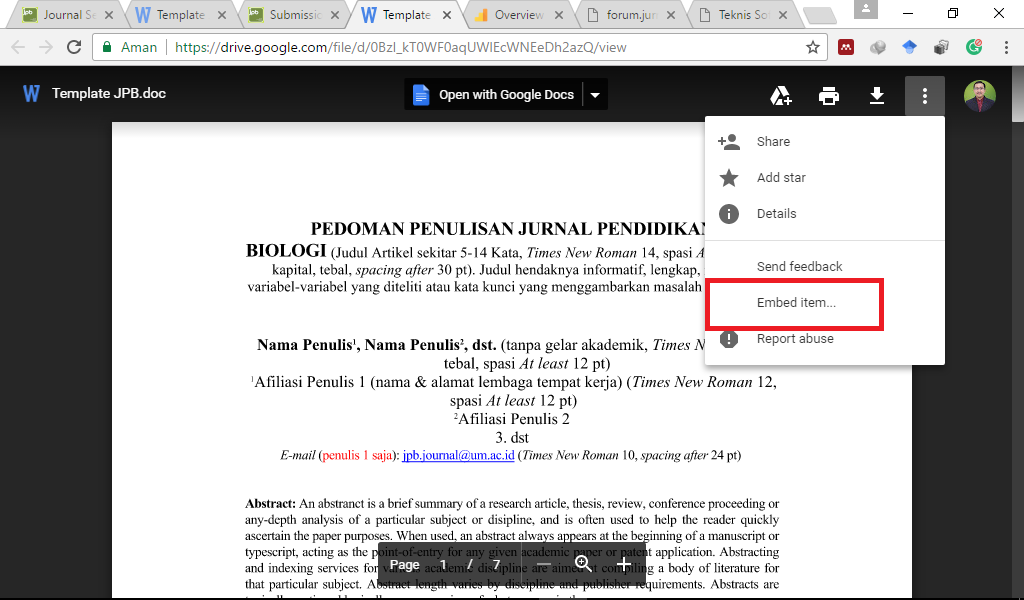Choose Add star in the menu
1024x600 pixels.
[781, 178]
